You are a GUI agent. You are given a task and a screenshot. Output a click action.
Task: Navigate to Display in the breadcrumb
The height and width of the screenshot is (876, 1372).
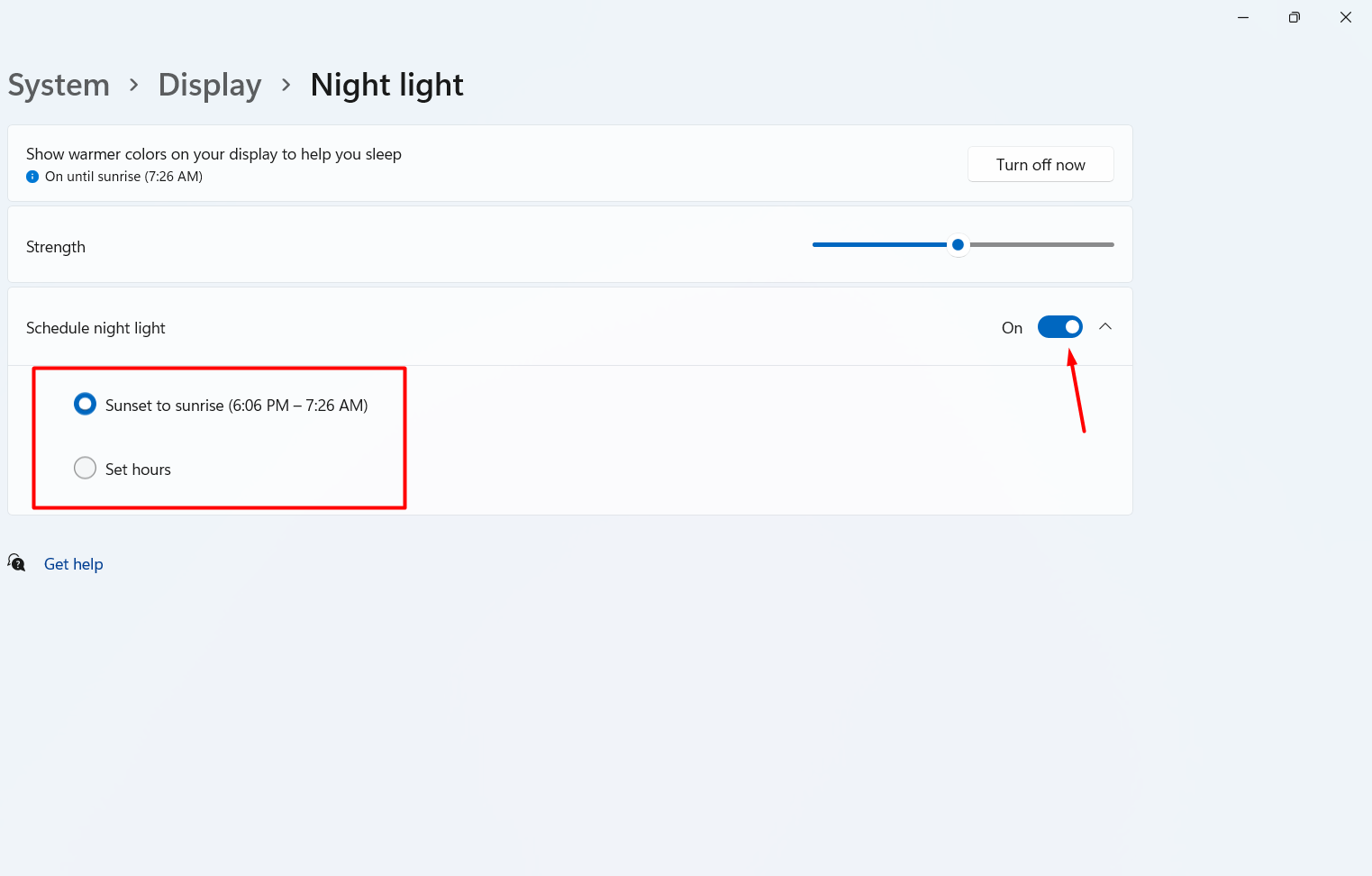(210, 85)
